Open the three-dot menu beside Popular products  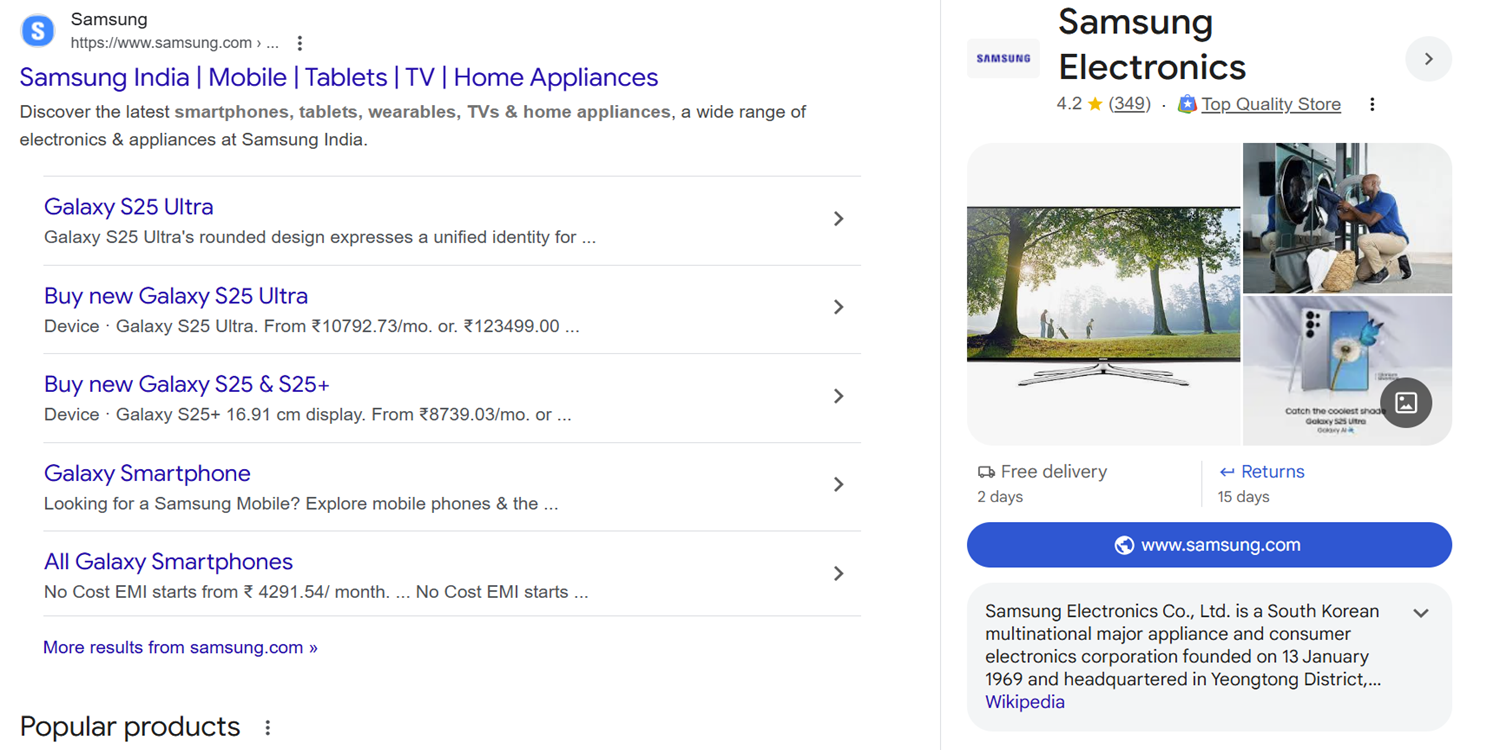click(267, 727)
